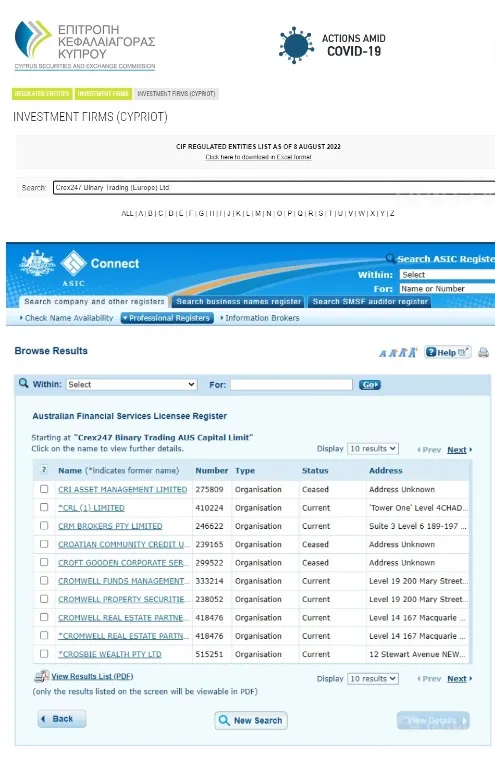Open the Professional Registers menu item
The image size is (495, 759).
pos(167,318)
